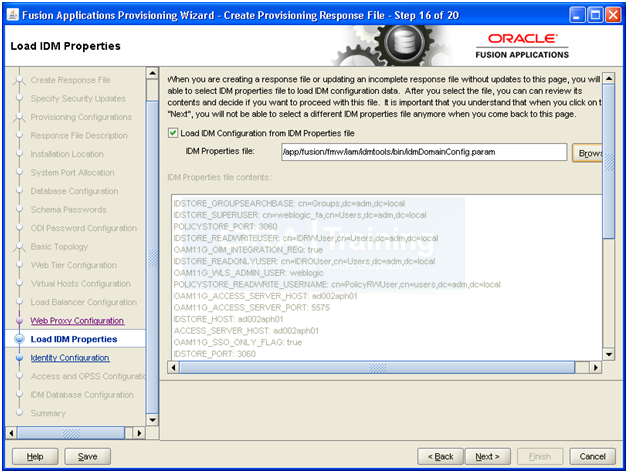The height and width of the screenshot is (473, 628).
Task: Click the file contents scroll right arrow
Action: pyautogui.click(x=596, y=367)
